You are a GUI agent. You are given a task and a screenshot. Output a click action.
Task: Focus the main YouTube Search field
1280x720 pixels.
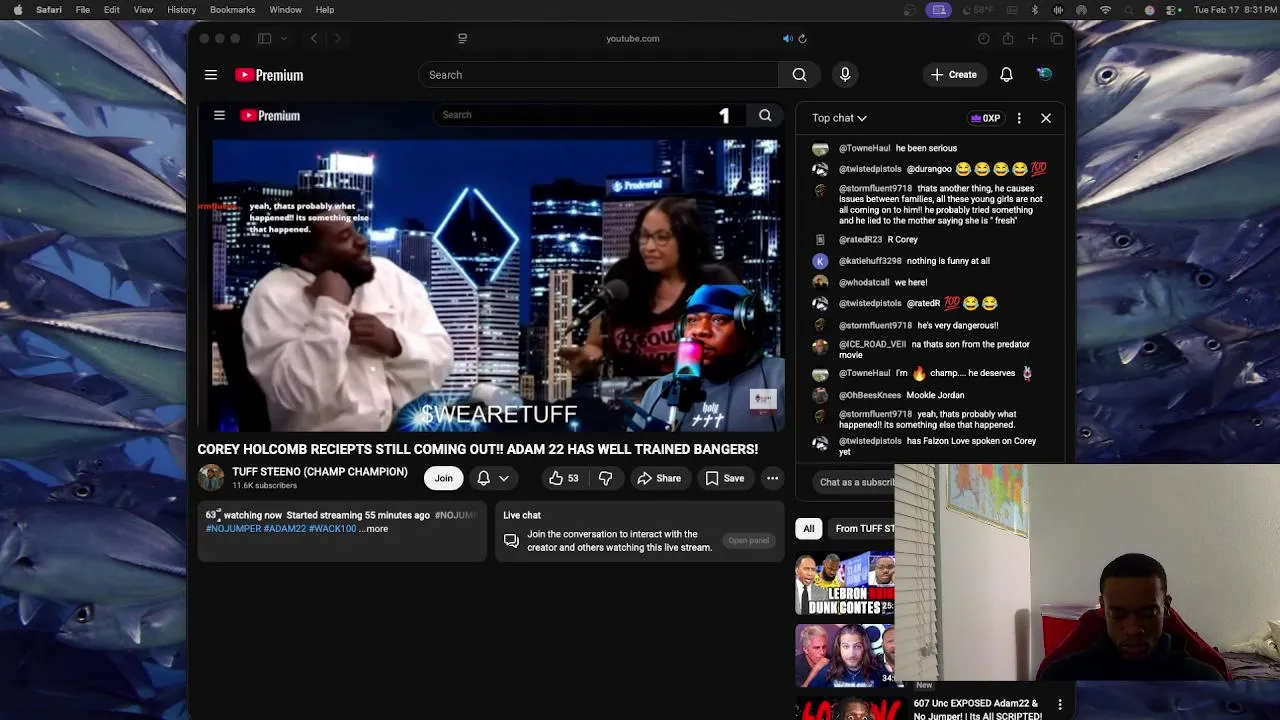(598, 75)
